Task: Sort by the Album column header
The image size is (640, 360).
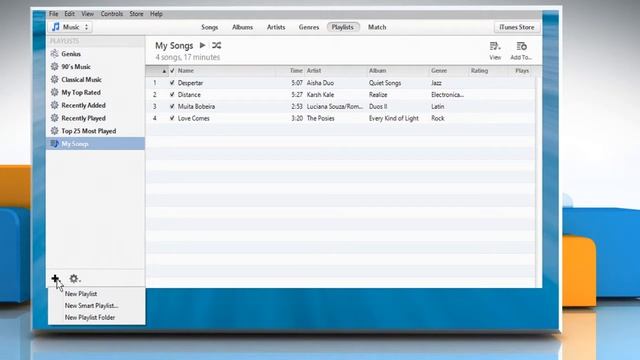Action: point(378,71)
